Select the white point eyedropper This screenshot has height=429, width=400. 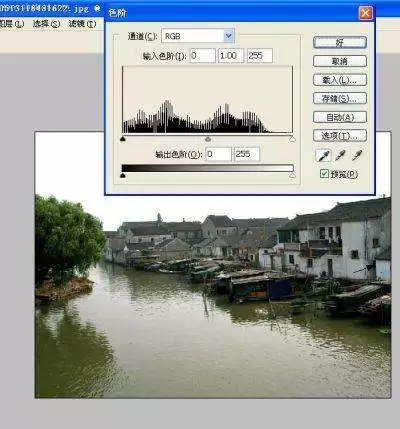[357, 155]
